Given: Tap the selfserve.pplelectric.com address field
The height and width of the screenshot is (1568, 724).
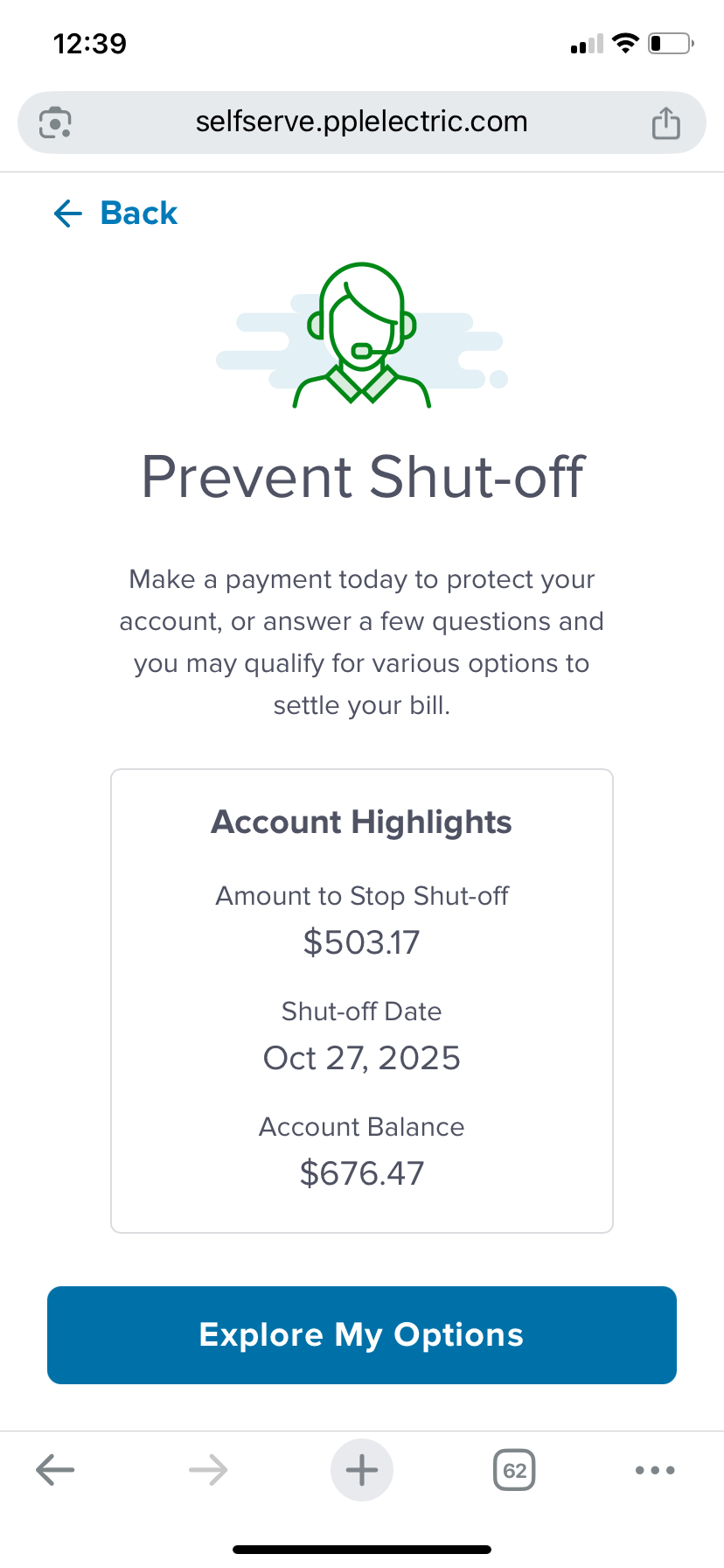Looking at the screenshot, I should point(361,122).
